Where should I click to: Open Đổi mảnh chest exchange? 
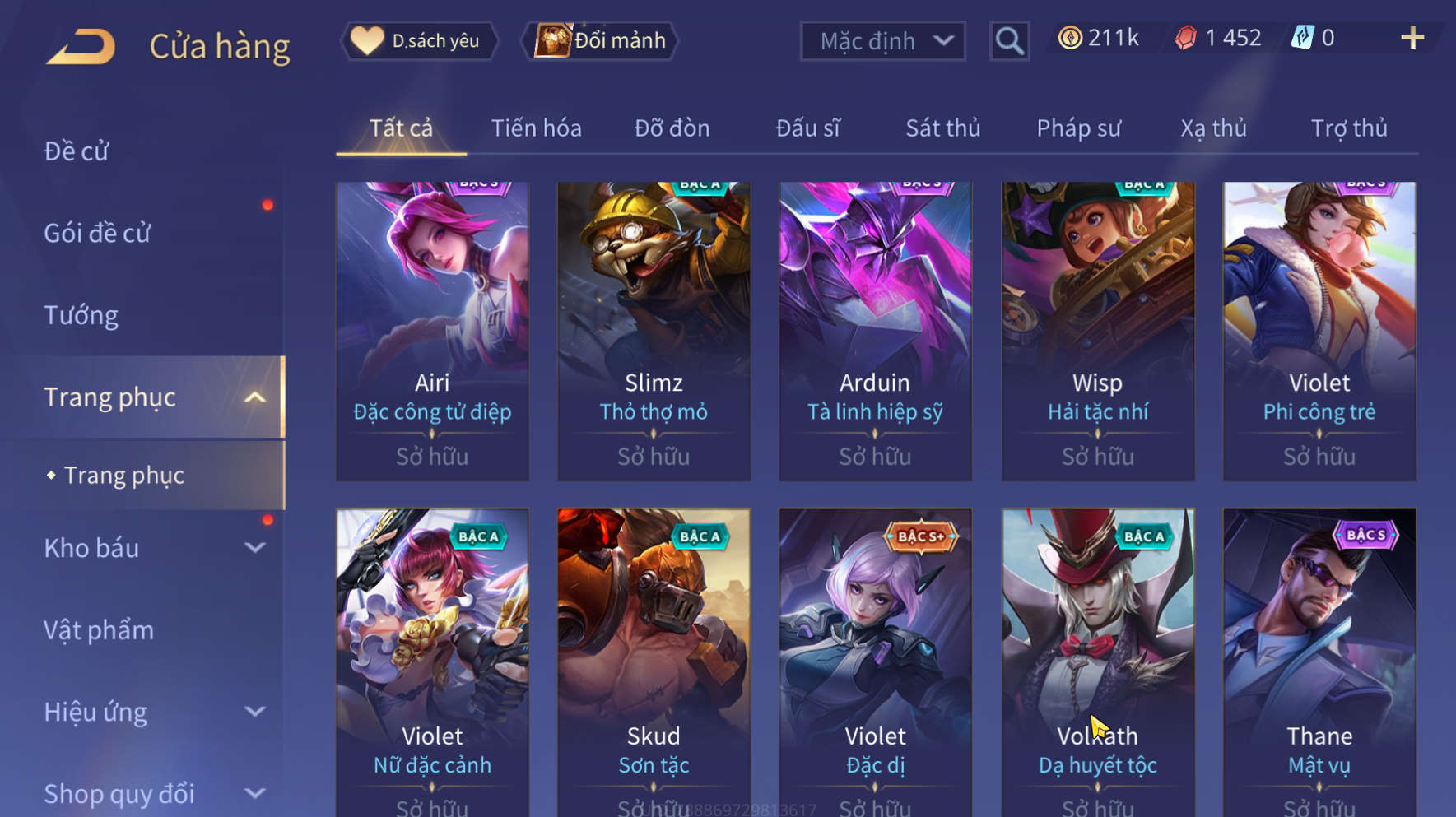pyautogui.click(x=600, y=40)
